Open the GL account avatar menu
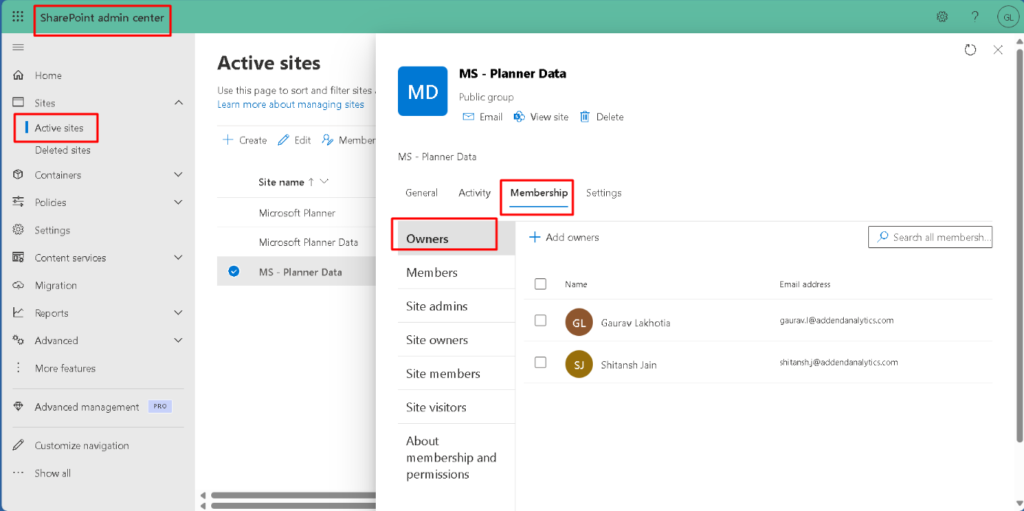1024x511 pixels. point(1008,17)
